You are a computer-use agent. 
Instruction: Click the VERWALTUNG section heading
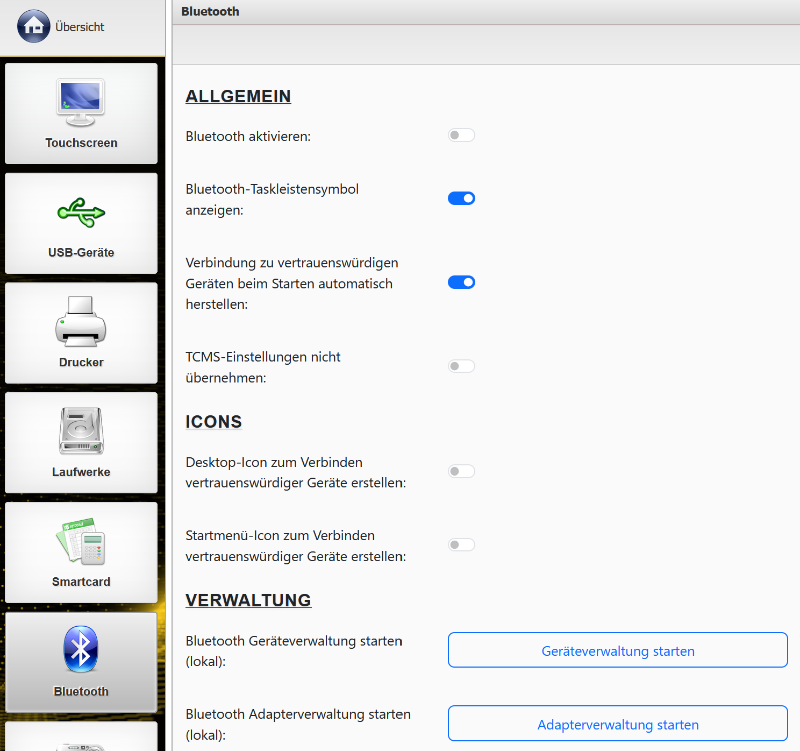248,600
